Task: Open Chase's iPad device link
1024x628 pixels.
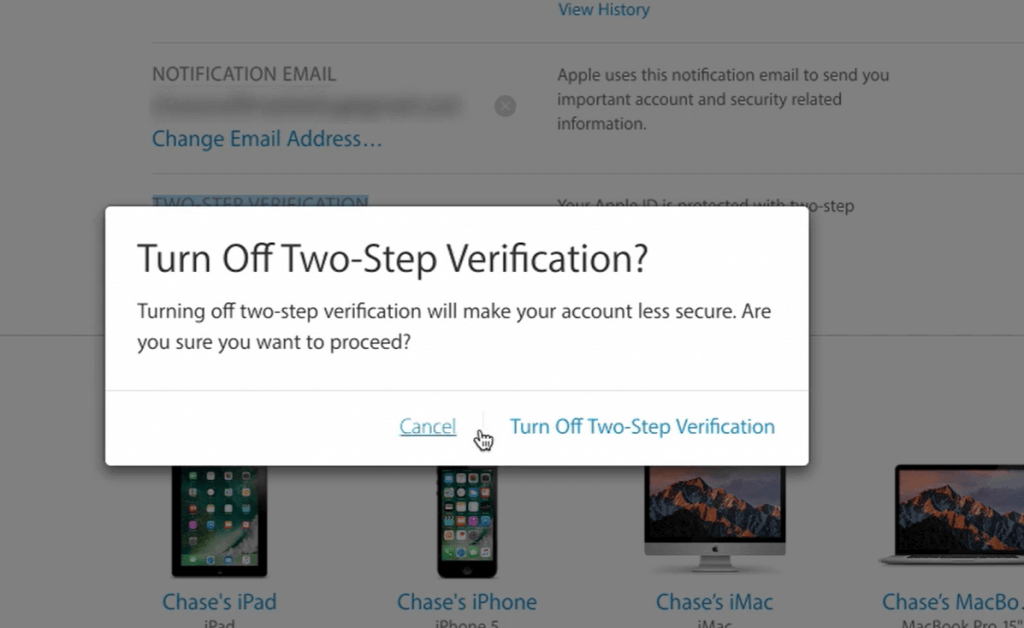Action: click(x=219, y=601)
